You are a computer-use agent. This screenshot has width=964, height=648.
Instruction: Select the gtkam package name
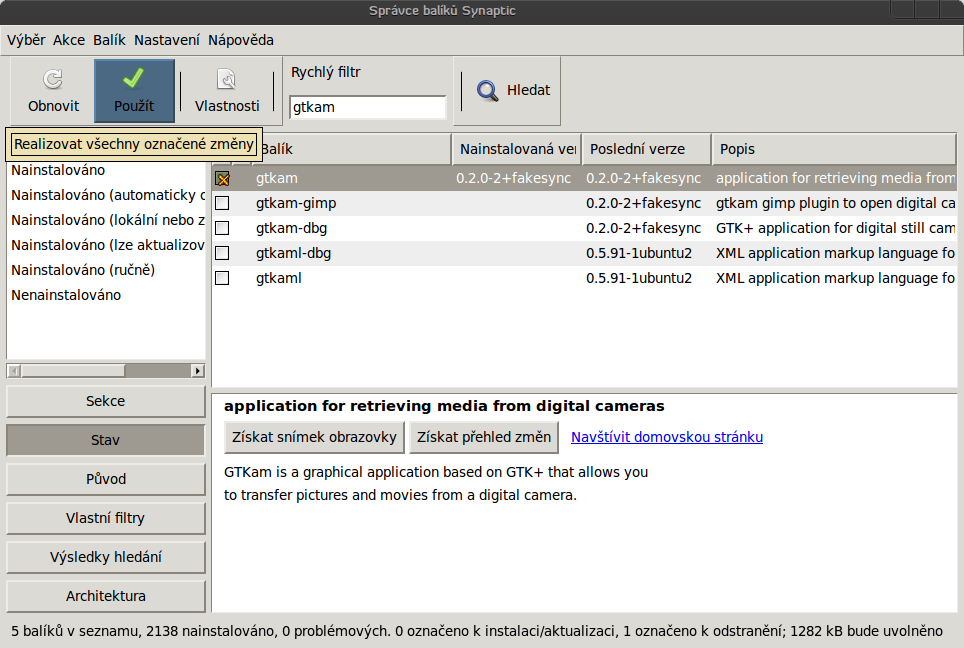coord(277,178)
